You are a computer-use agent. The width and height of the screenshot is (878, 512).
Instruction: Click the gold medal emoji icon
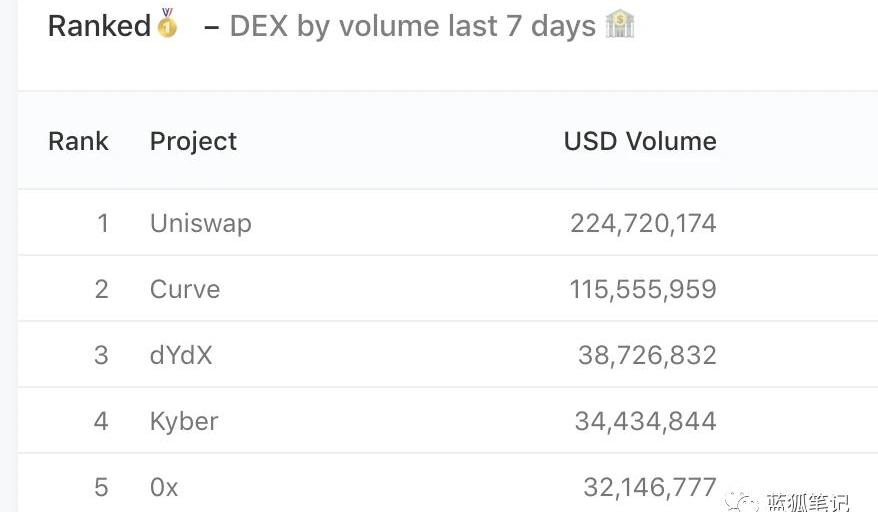(167, 24)
